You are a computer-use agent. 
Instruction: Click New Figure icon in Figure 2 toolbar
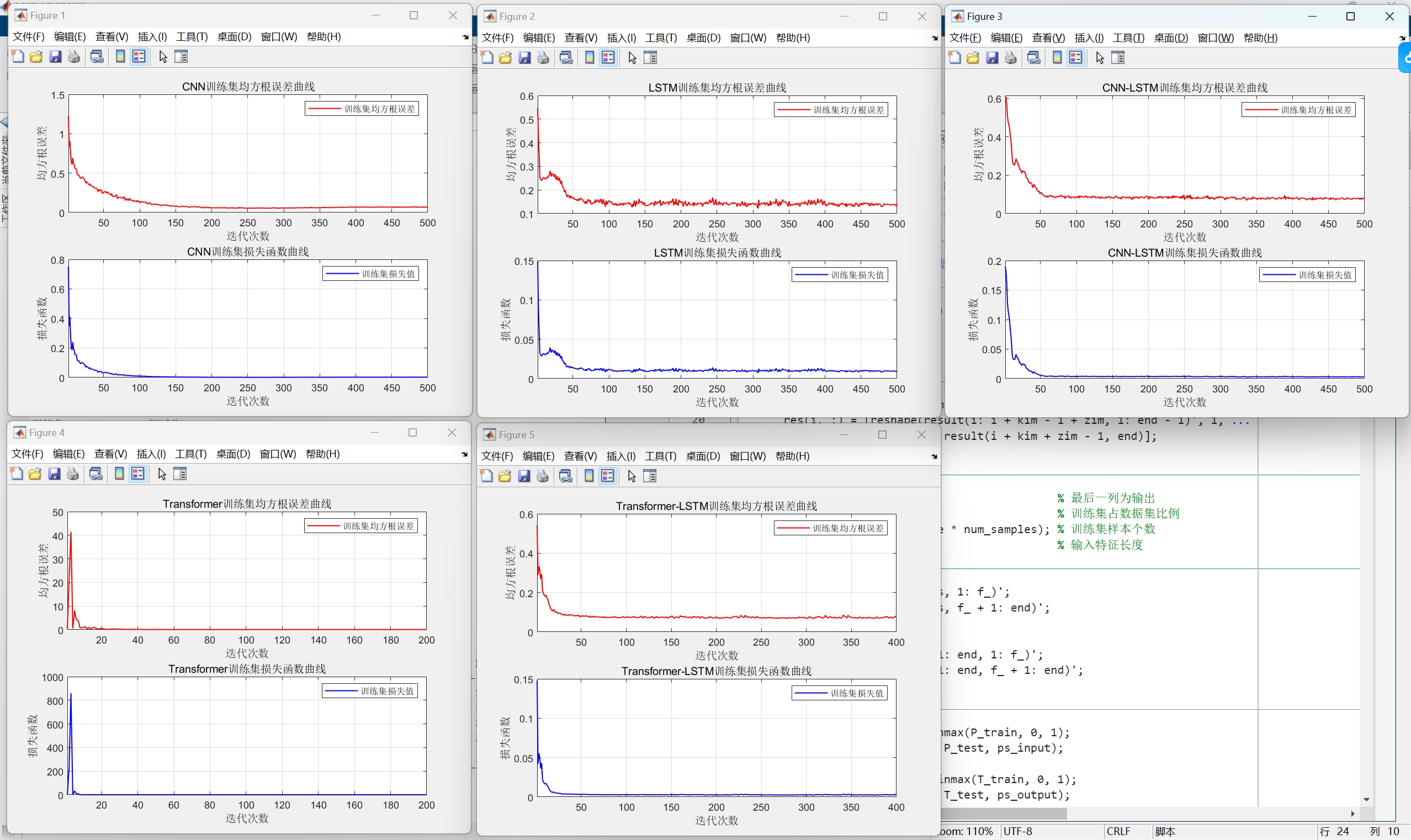click(x=487, y=58)
